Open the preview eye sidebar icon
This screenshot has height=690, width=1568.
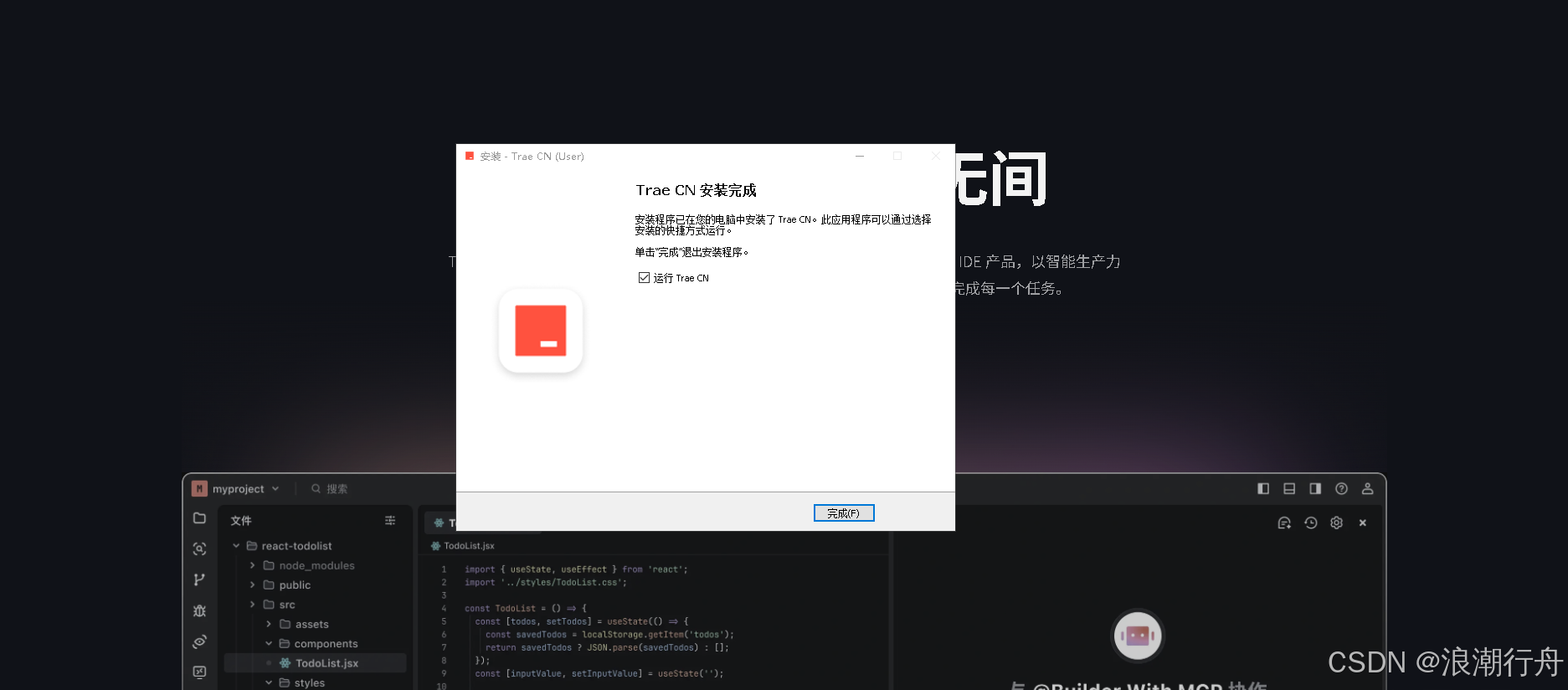click(199, 641)
